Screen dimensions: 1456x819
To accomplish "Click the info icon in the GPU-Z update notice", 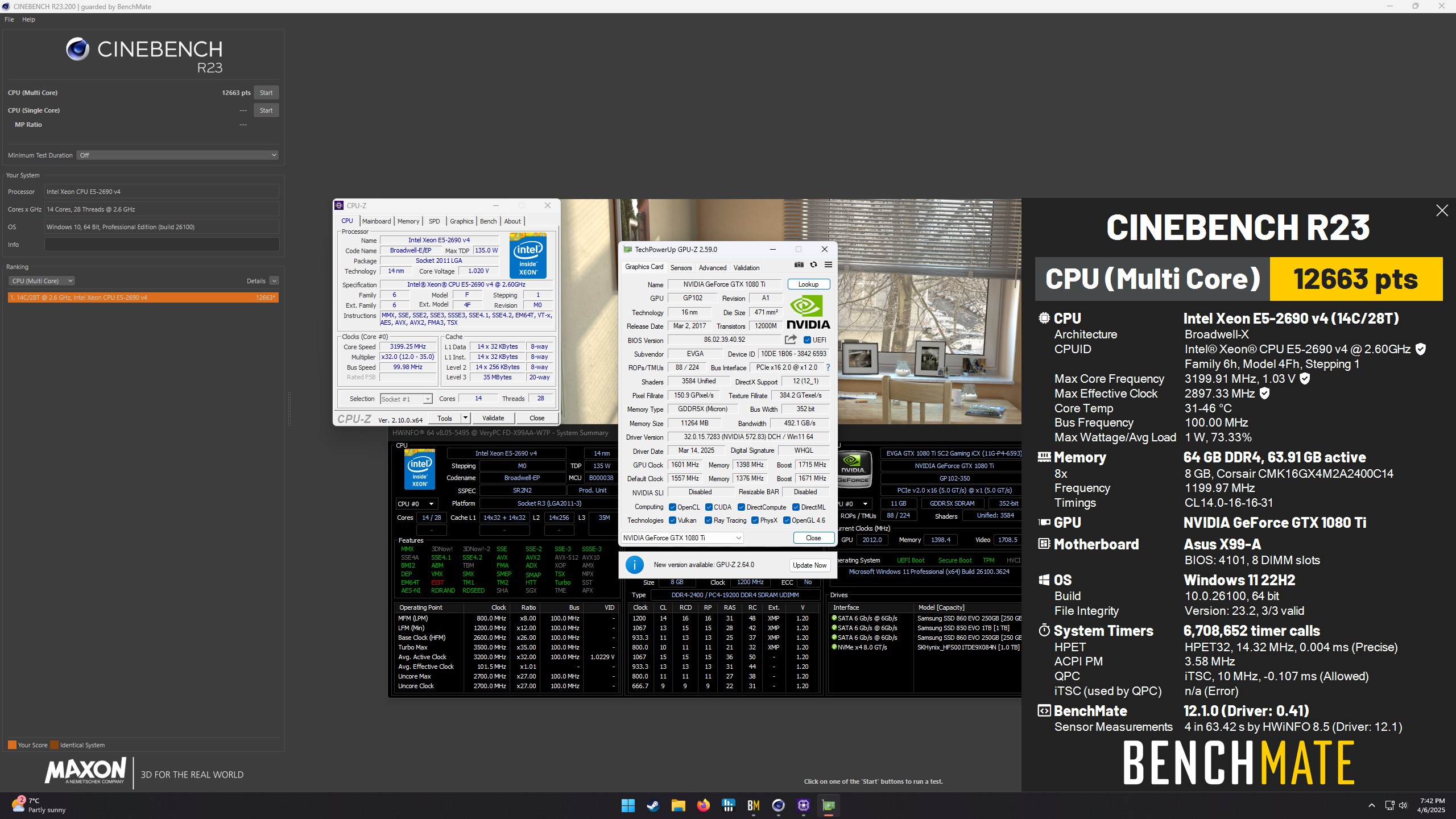I will click(x=634, y=565).
